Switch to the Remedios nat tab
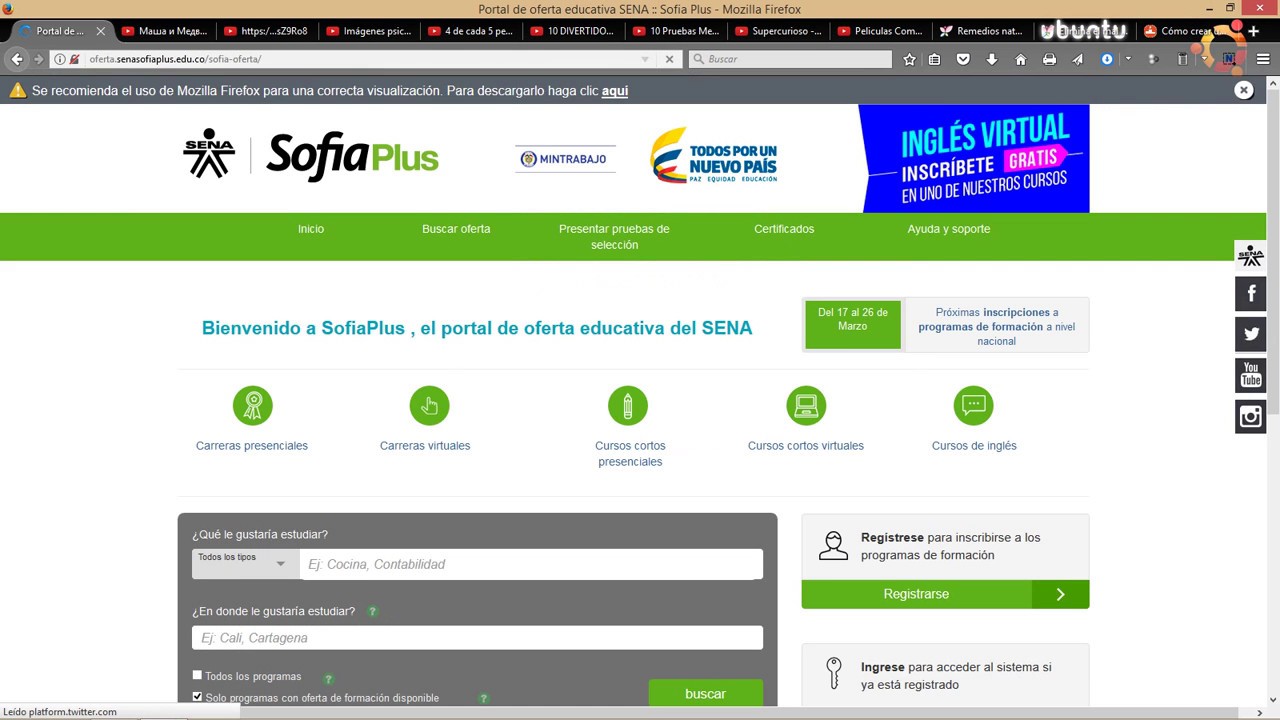Image resolution: width=1280 pixels, height=720 pixels. [x=980, y=31]
